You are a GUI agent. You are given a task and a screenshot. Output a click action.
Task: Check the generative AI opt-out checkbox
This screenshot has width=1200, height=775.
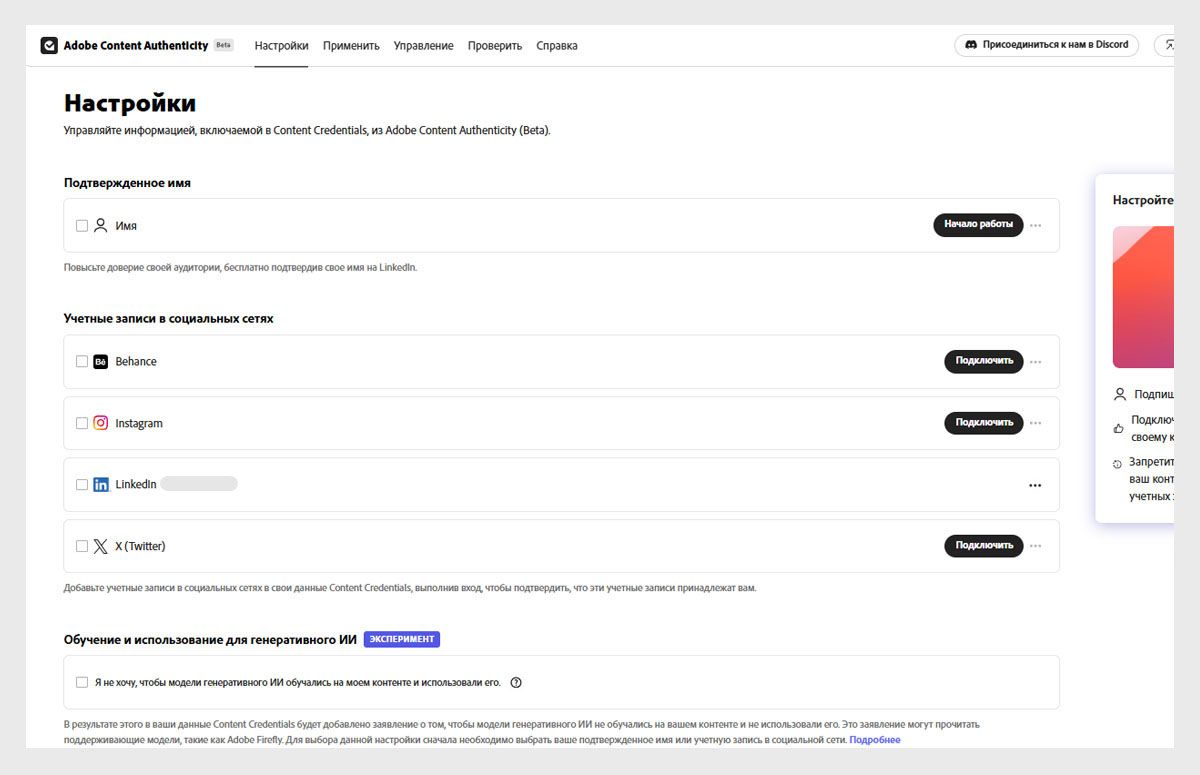82,683
